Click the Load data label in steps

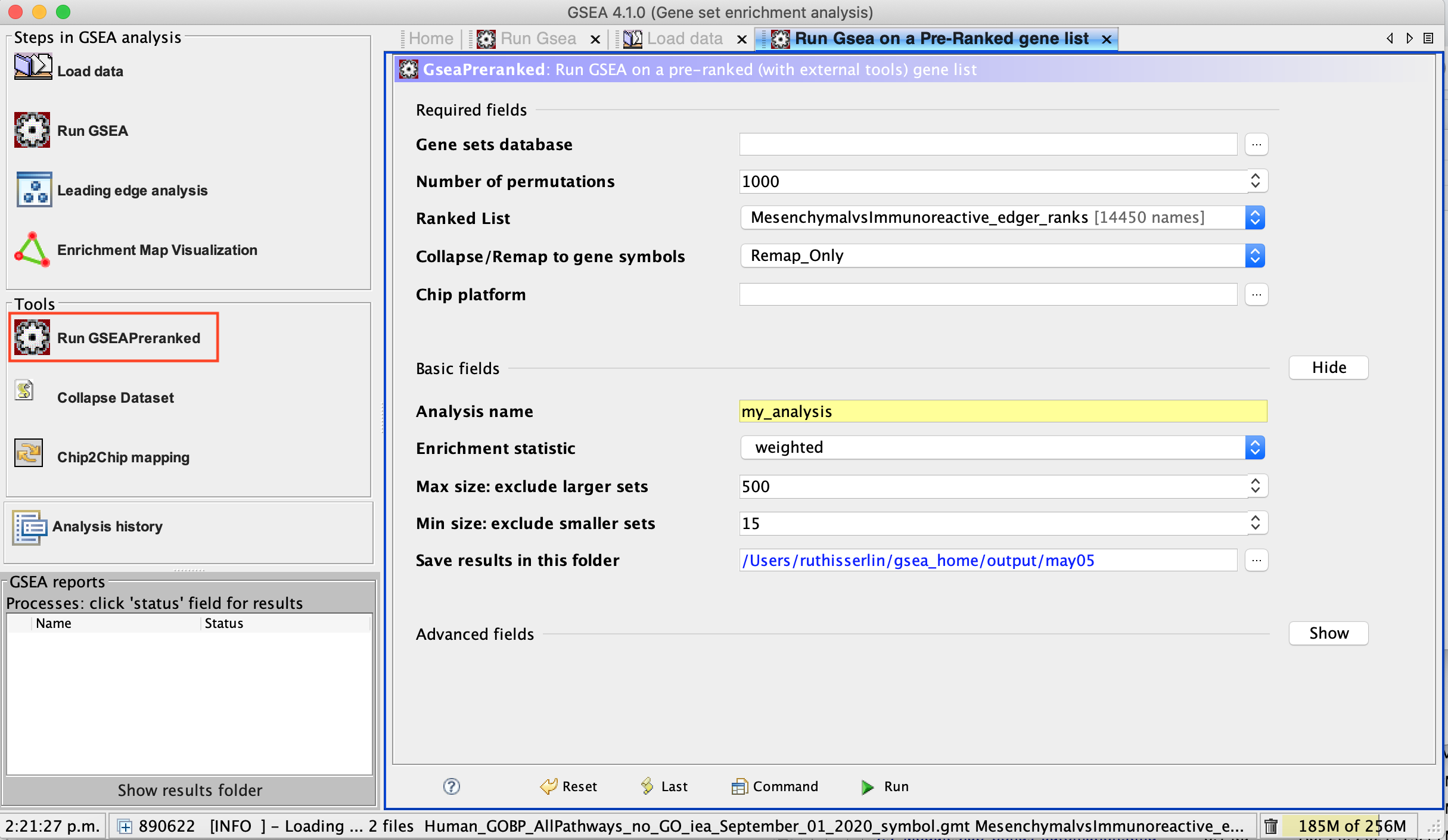pos(90,71)
